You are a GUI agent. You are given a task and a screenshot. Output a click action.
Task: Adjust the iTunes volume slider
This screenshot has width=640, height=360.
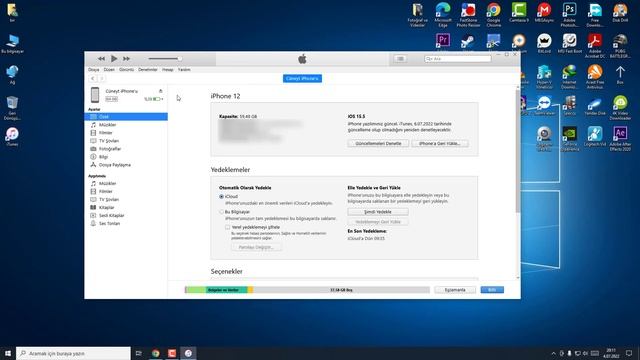165,59
